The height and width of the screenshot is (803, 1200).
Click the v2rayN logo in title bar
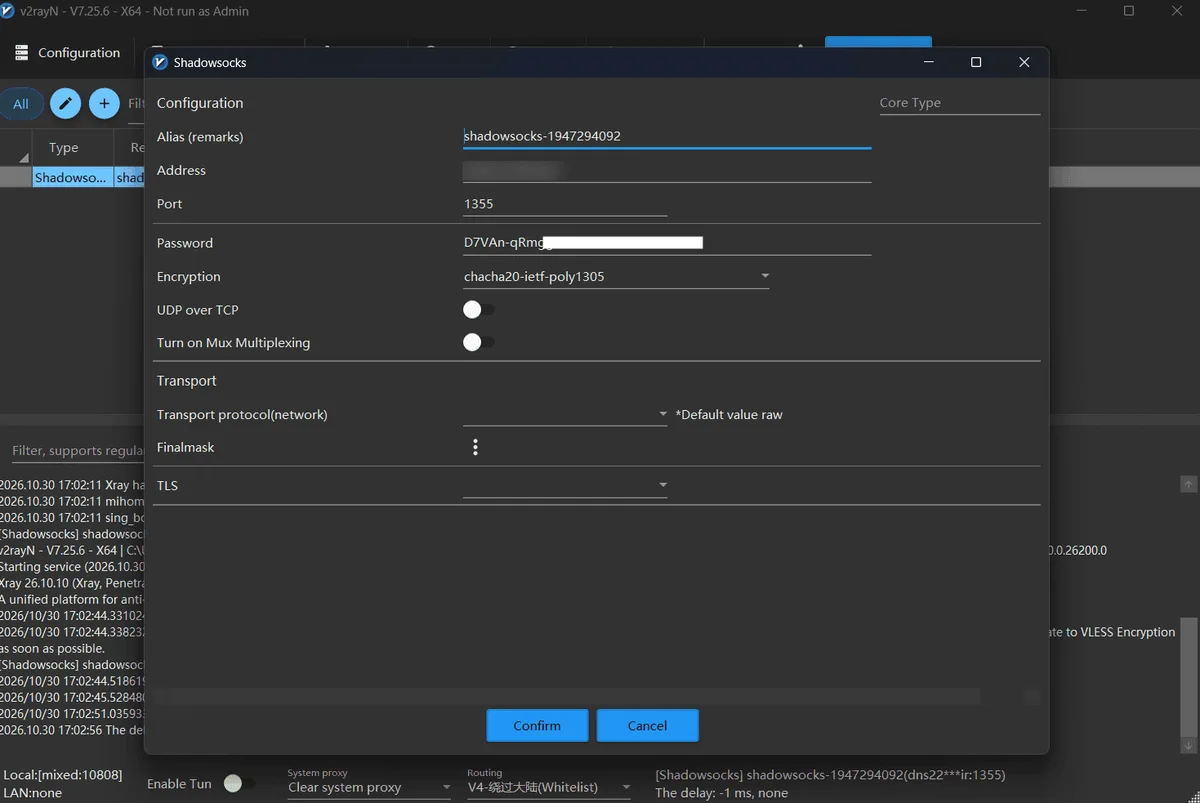click(8, 11)
